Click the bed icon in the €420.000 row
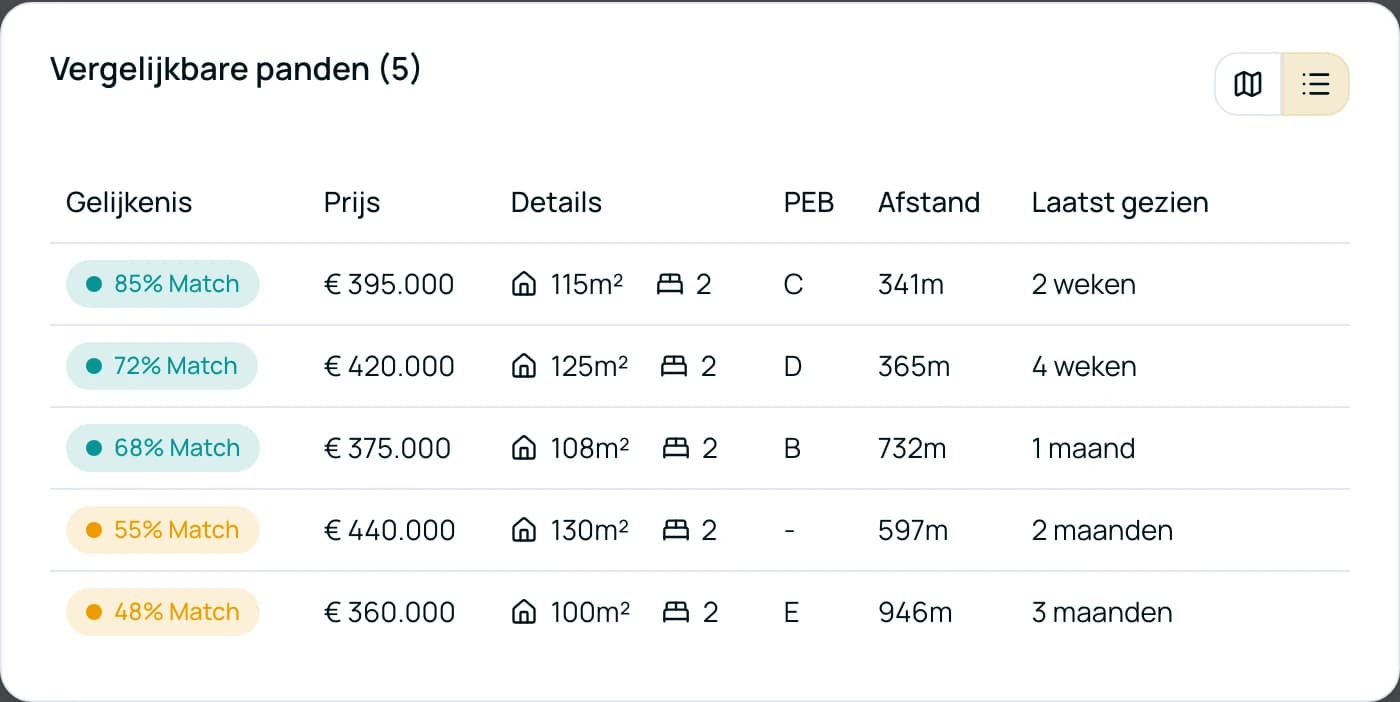This screenshot has width=1400, height=702. (x=674, y=367)
